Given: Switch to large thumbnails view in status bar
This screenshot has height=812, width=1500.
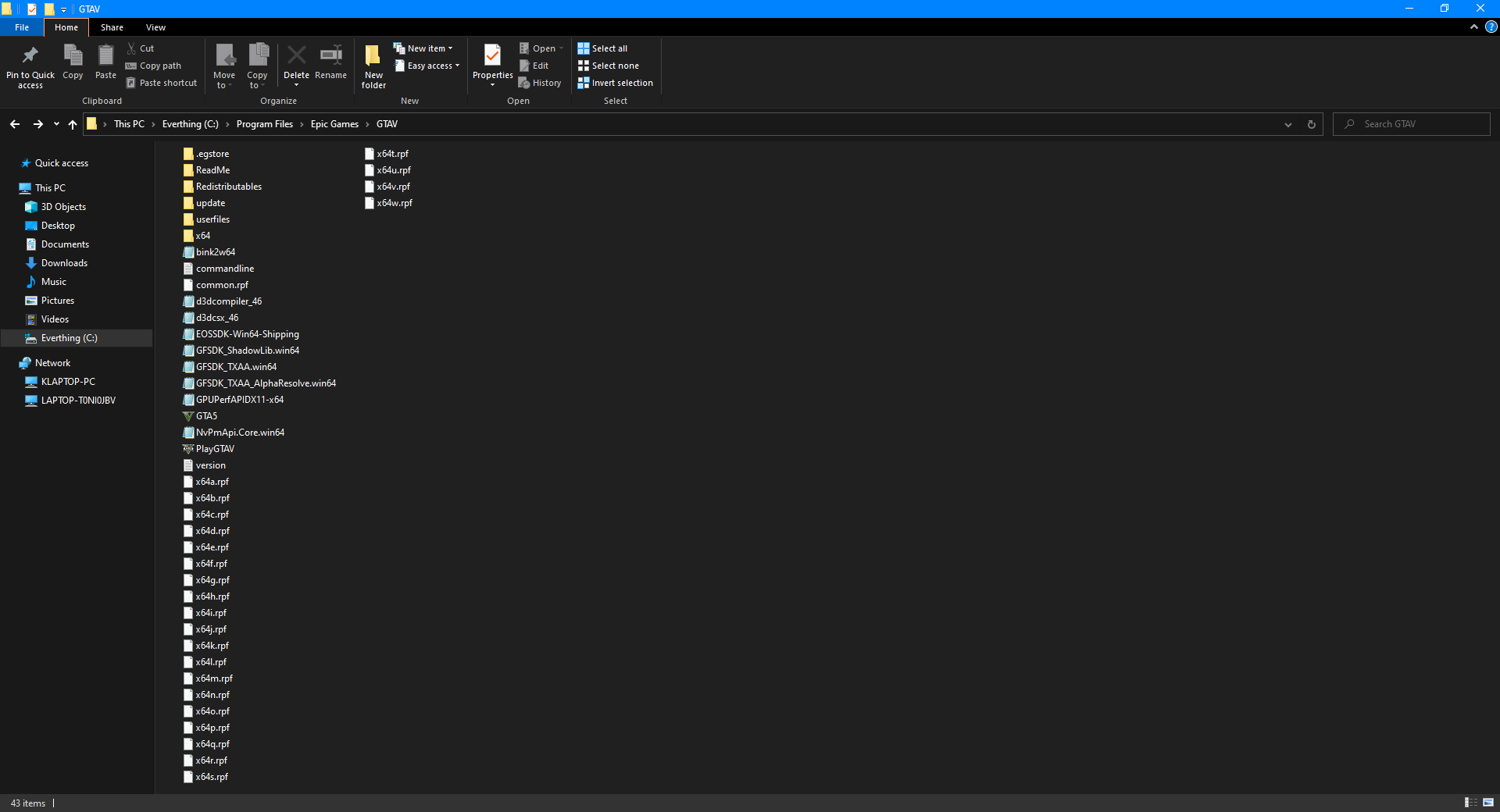Looking at the screenshot, I should point(1487,803).
